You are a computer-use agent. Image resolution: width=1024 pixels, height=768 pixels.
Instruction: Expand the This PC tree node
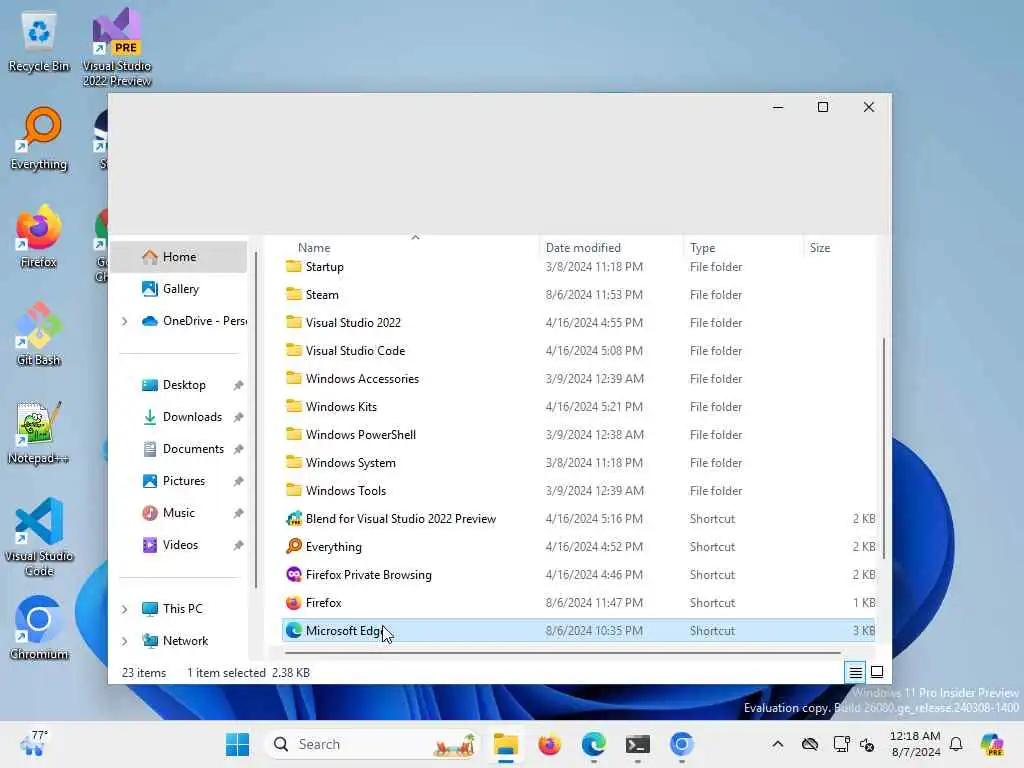pyautogui.click(x=124, y=609)
